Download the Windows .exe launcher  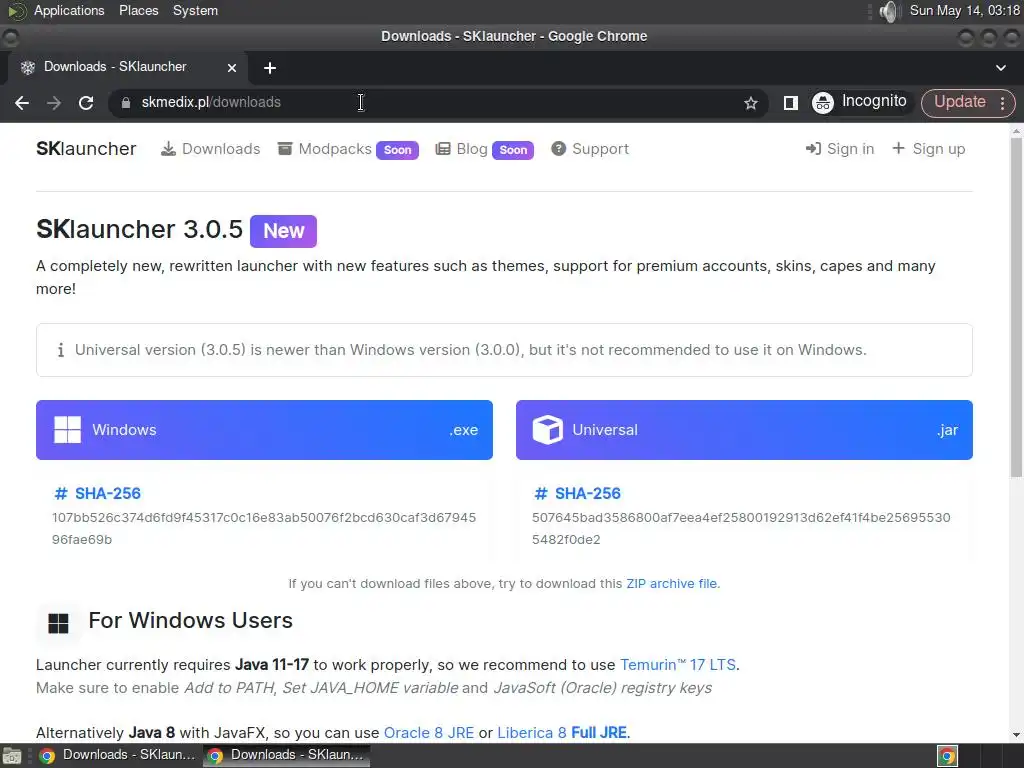click(x=264, y=430)
